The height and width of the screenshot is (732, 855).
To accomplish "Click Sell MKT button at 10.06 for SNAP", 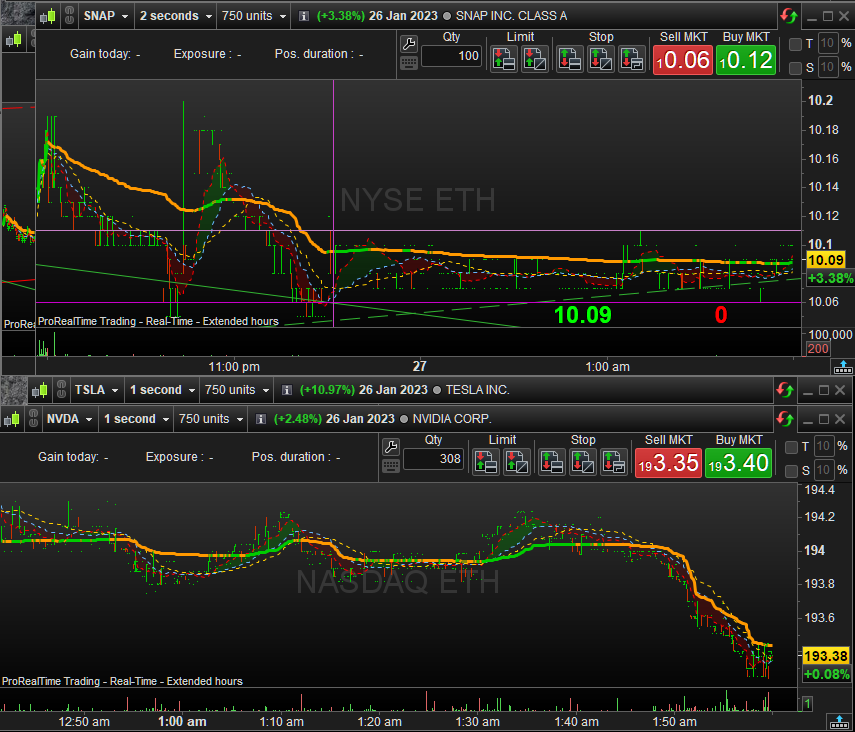I will 683,59.
